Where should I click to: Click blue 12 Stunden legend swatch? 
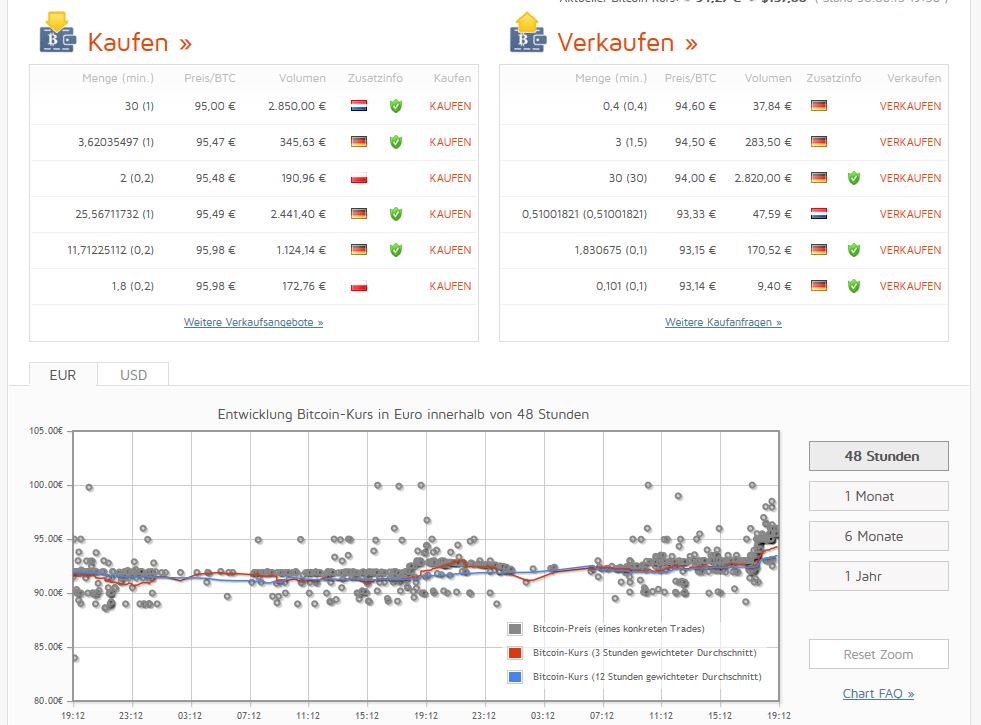(516, 677)
